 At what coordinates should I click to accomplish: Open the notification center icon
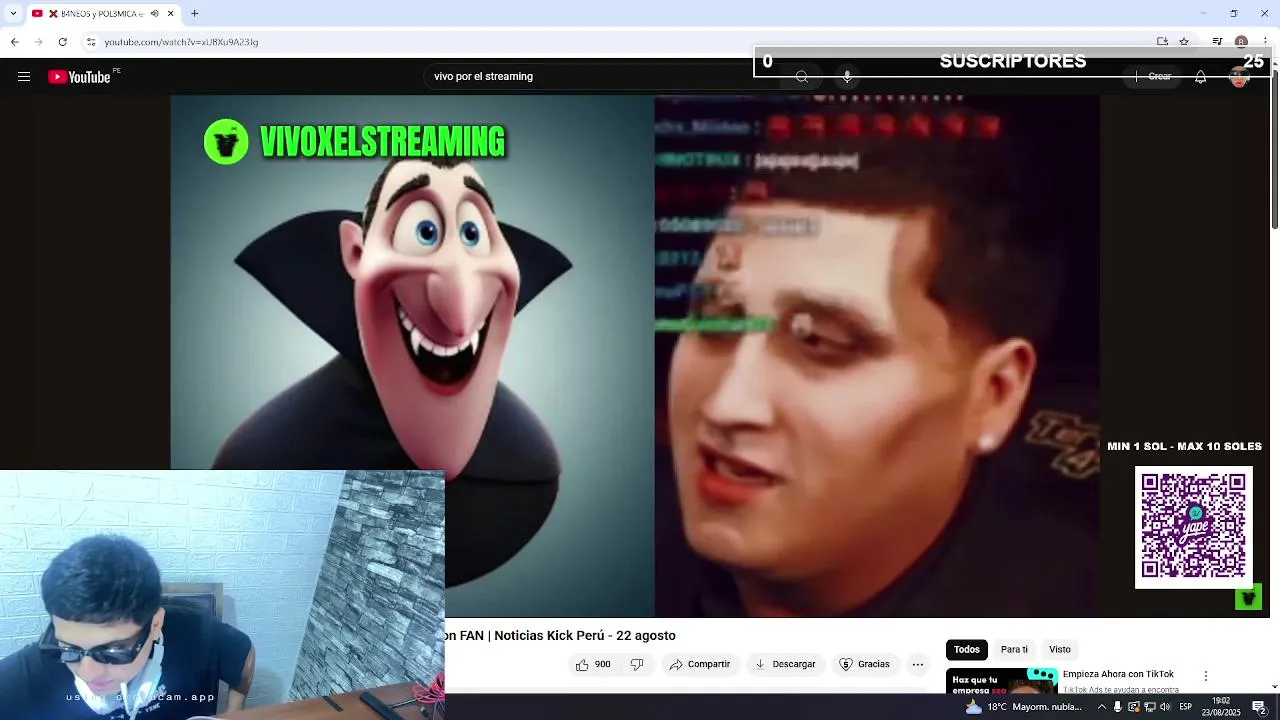(1259, 706)
